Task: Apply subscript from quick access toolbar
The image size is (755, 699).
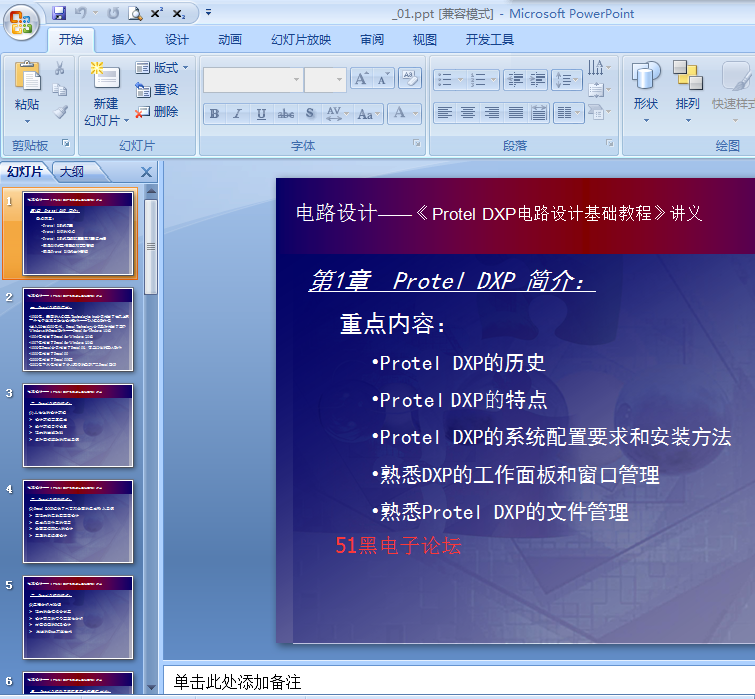Action: tap(179, 14)
